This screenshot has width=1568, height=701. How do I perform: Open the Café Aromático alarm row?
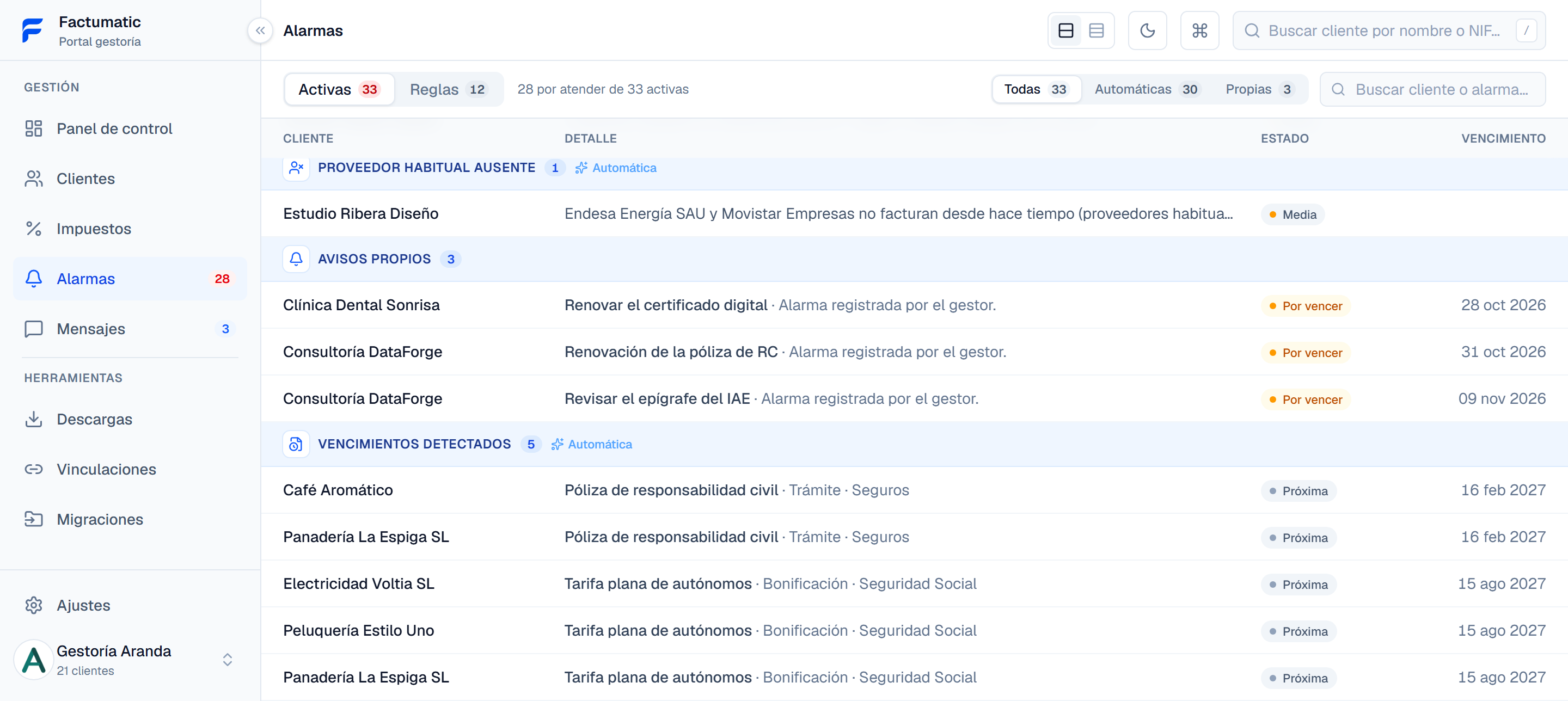pyautogui.click(x=914, y=490)
